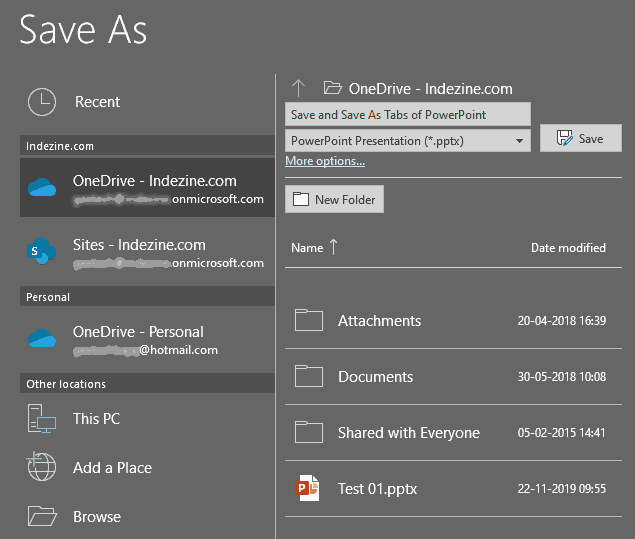Toggle Name sort direction arrow

click(x=333, y=247)
